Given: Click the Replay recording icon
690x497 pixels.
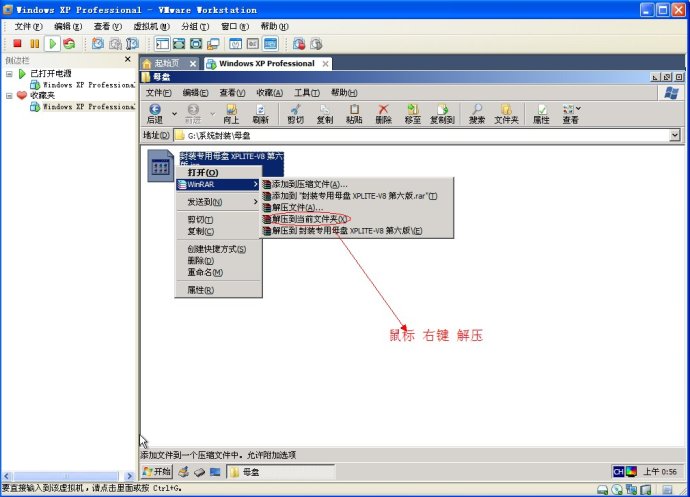Looking at the screenshot, I should [316, 44].
